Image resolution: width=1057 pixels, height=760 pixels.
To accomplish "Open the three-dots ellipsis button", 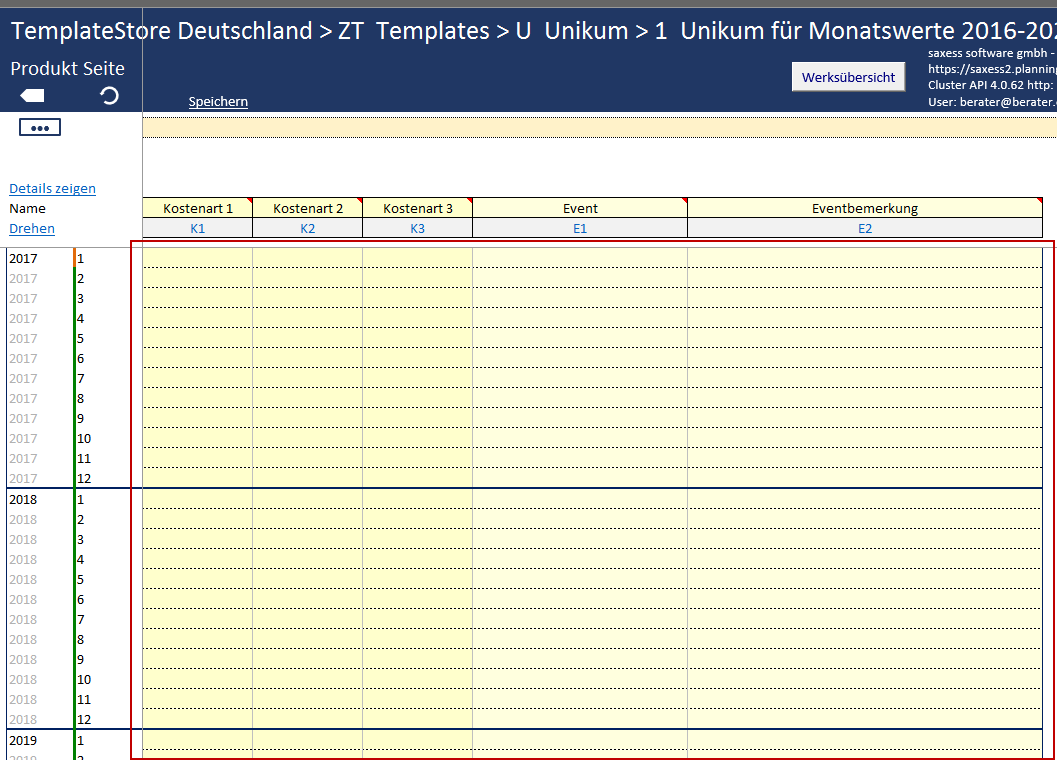I will [x=40, y=128].
